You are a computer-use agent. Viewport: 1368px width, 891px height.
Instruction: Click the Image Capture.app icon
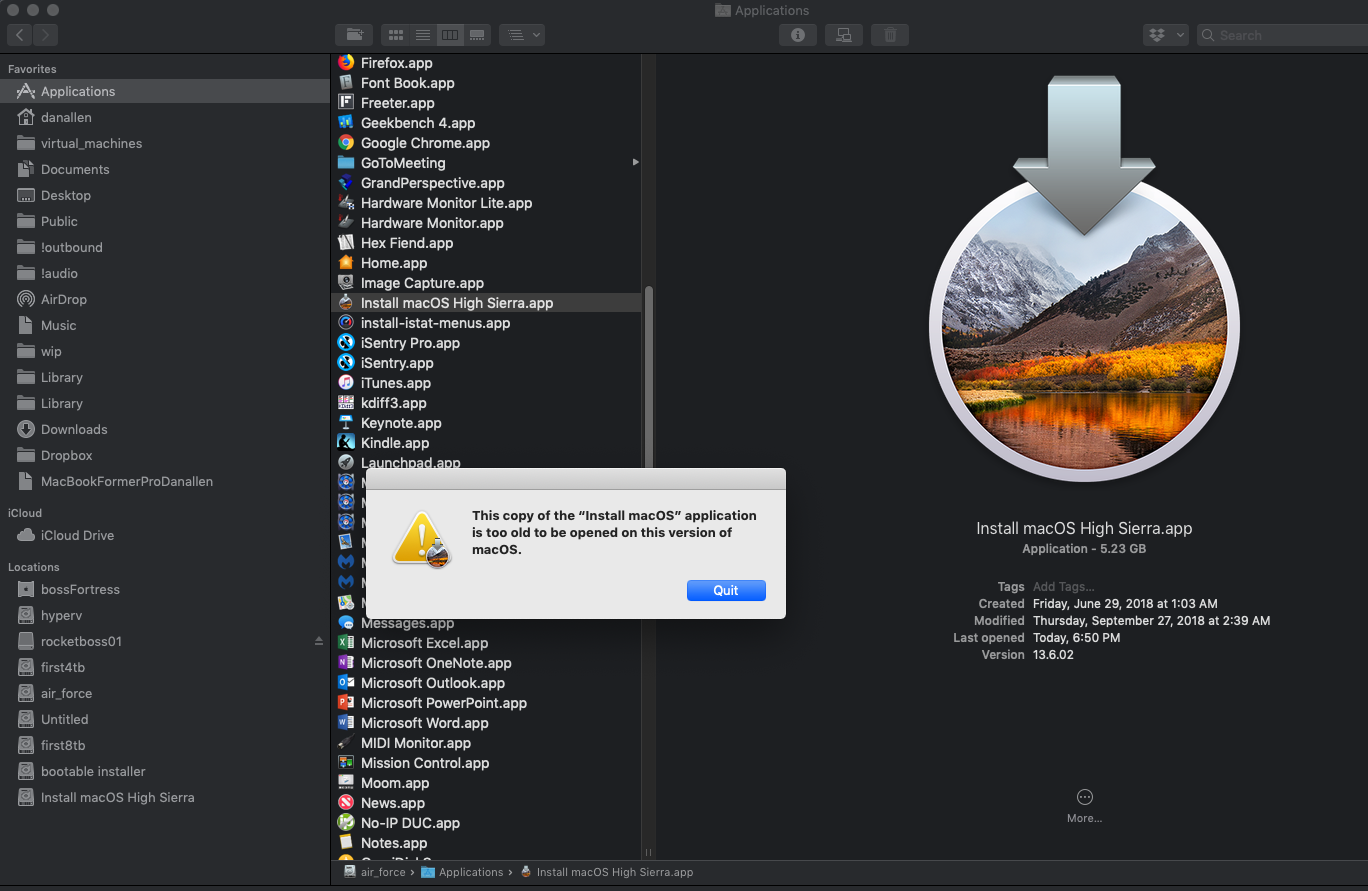pyautogui.click(x=346, y=283)
